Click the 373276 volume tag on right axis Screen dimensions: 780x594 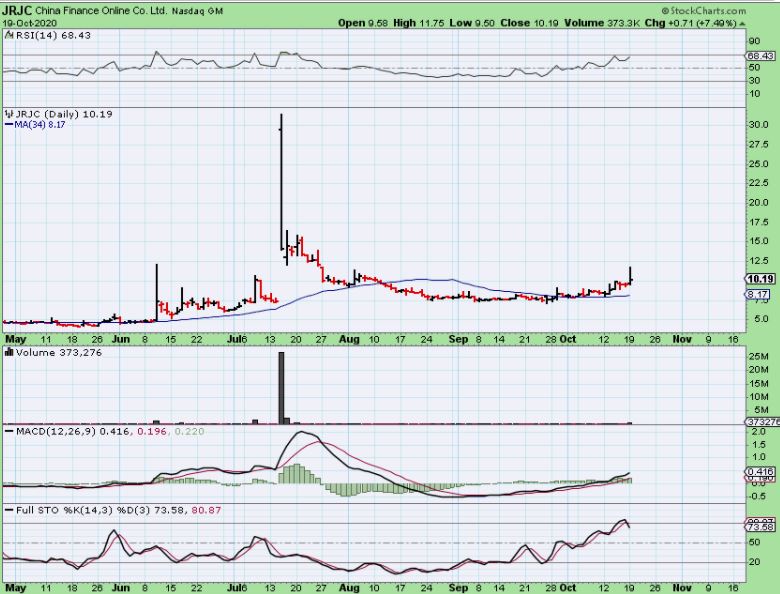pyautogui.click(x=763, y=422)
